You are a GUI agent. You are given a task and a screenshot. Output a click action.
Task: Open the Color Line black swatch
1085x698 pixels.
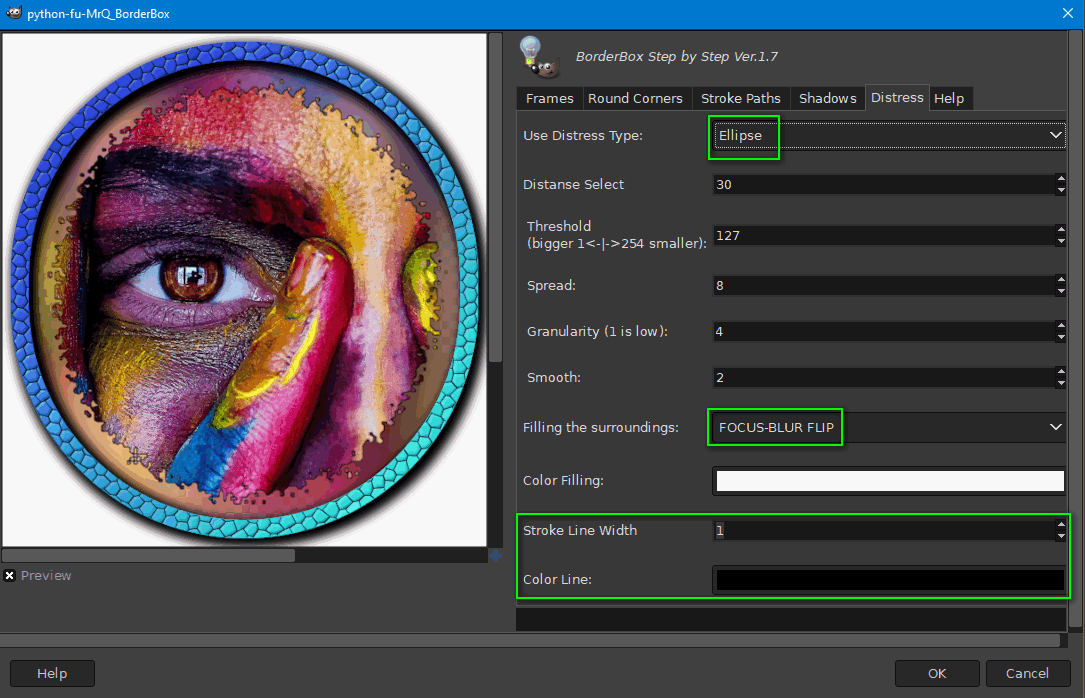[890, 580]
